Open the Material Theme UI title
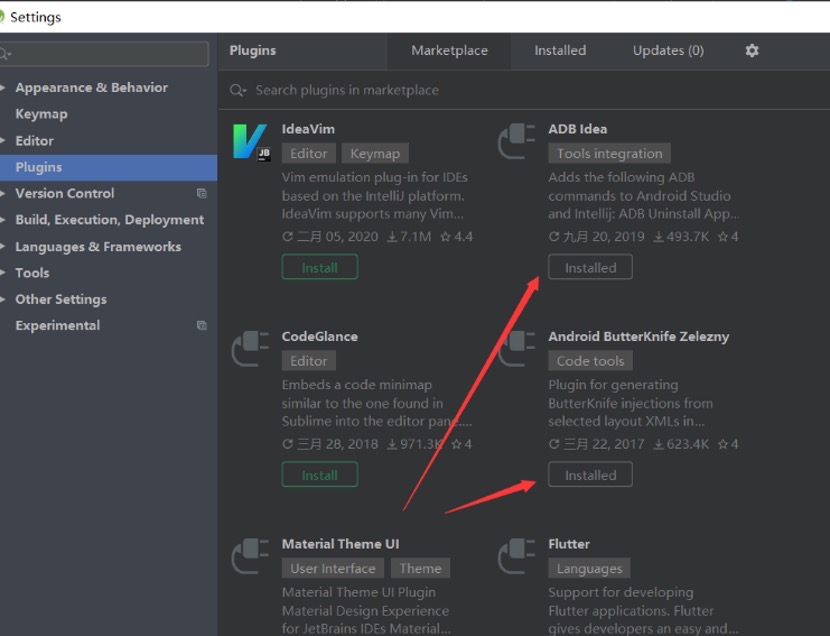The height and width of the screenshot is (636, 830). click(x=340, y=544)
